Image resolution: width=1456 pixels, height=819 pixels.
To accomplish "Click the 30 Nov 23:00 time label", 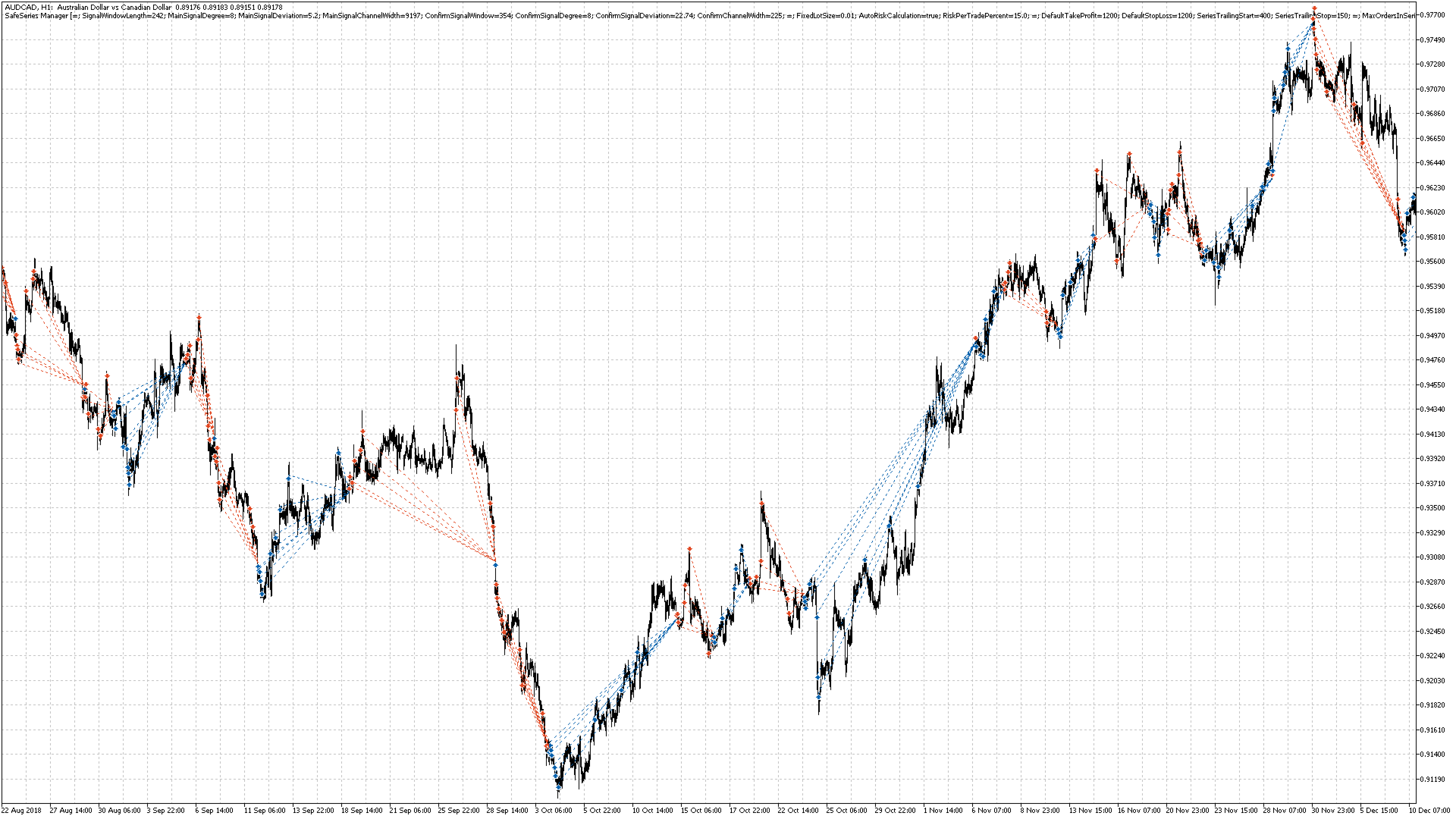I will tap(1332, 810).
